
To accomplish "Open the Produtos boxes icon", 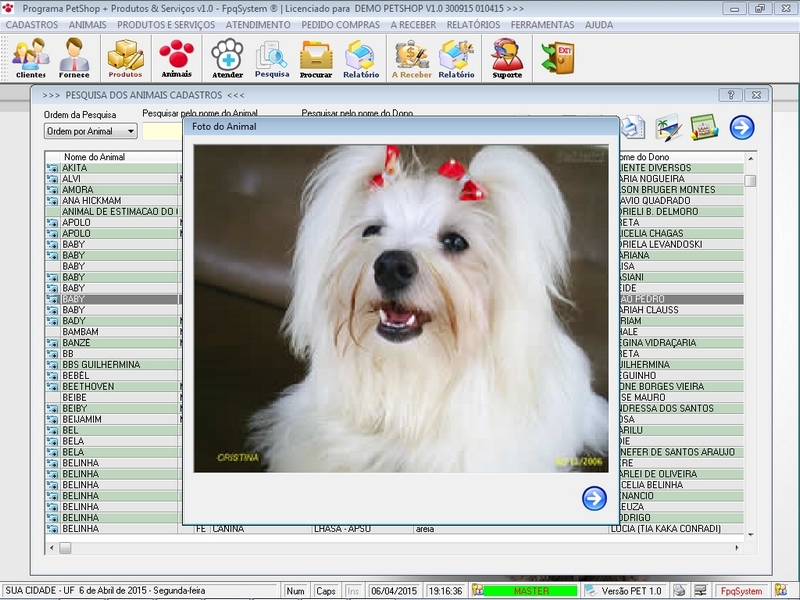I will point(125,58).
